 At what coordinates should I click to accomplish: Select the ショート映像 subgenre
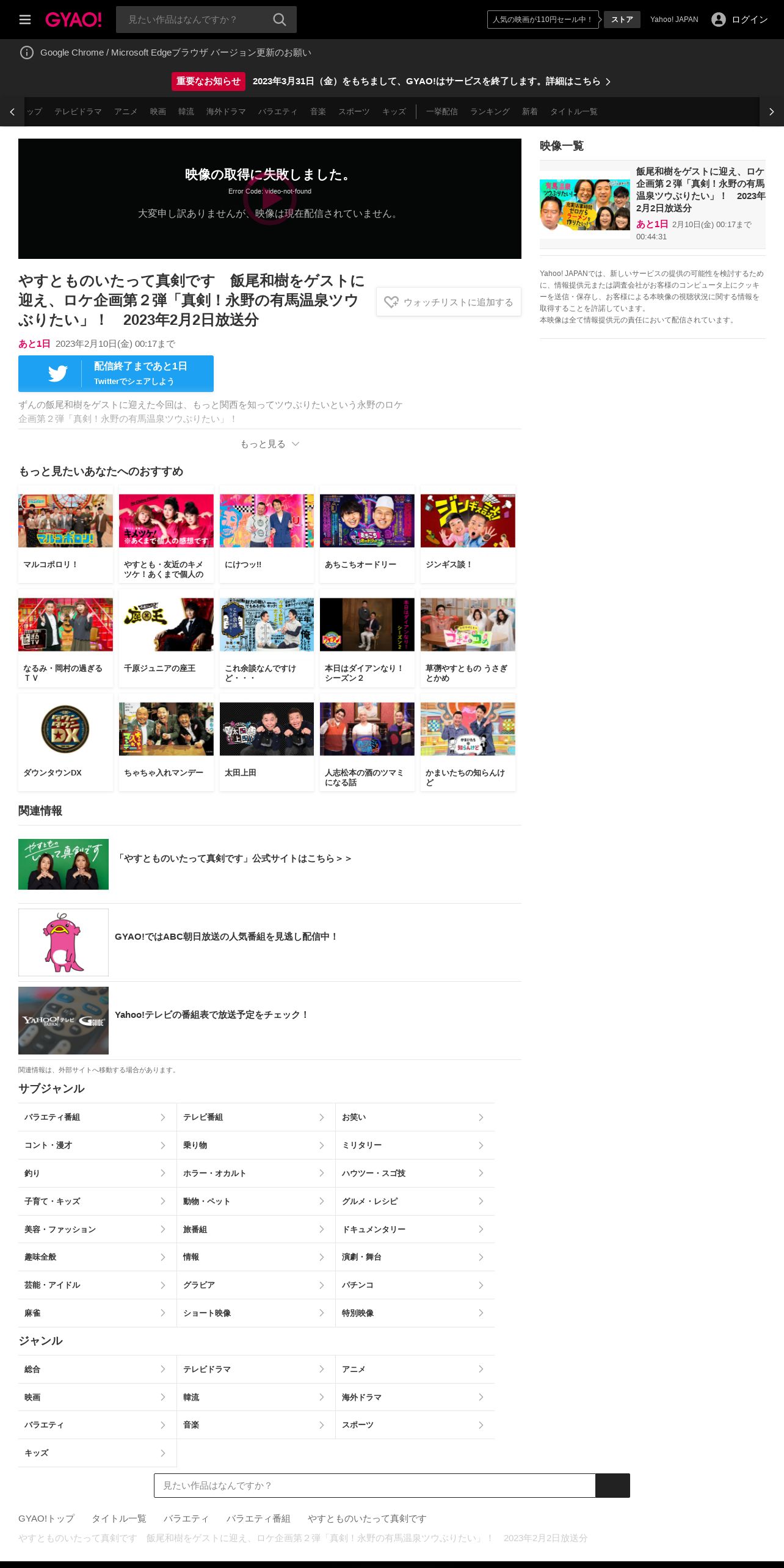point(256,1313)
